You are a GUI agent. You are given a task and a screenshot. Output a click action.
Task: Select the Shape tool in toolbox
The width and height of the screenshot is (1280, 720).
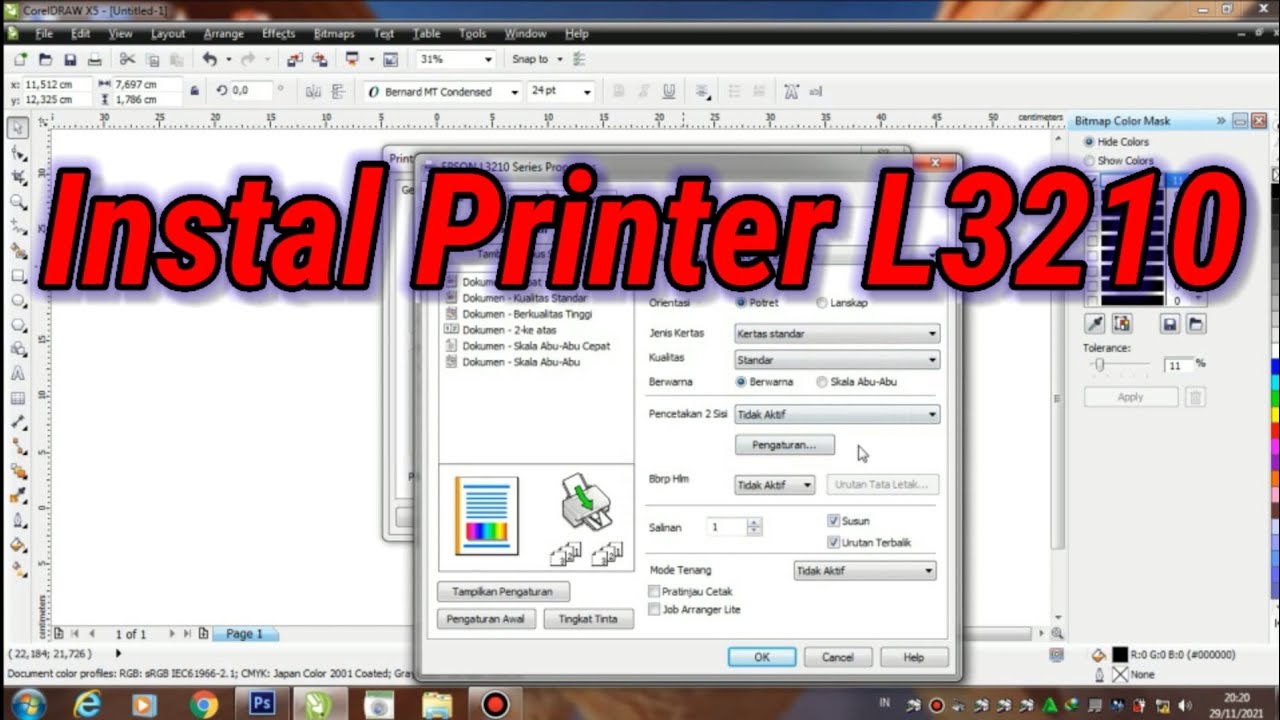point(18,153)
